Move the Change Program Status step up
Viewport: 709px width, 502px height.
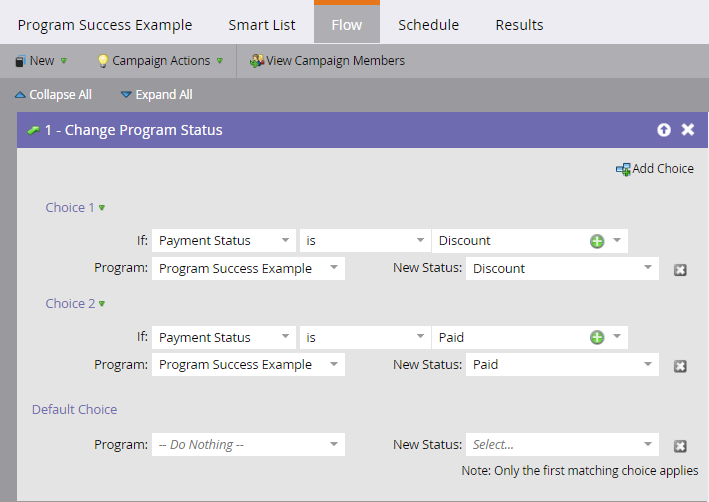tap(664, 130)
